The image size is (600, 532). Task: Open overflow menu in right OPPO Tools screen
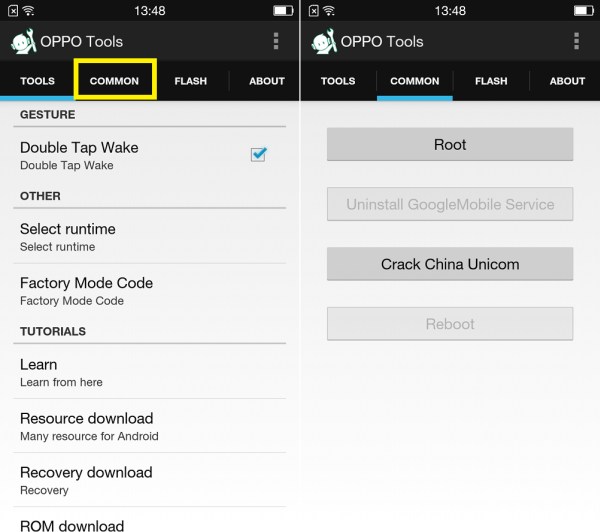click(x=576, y=41)
